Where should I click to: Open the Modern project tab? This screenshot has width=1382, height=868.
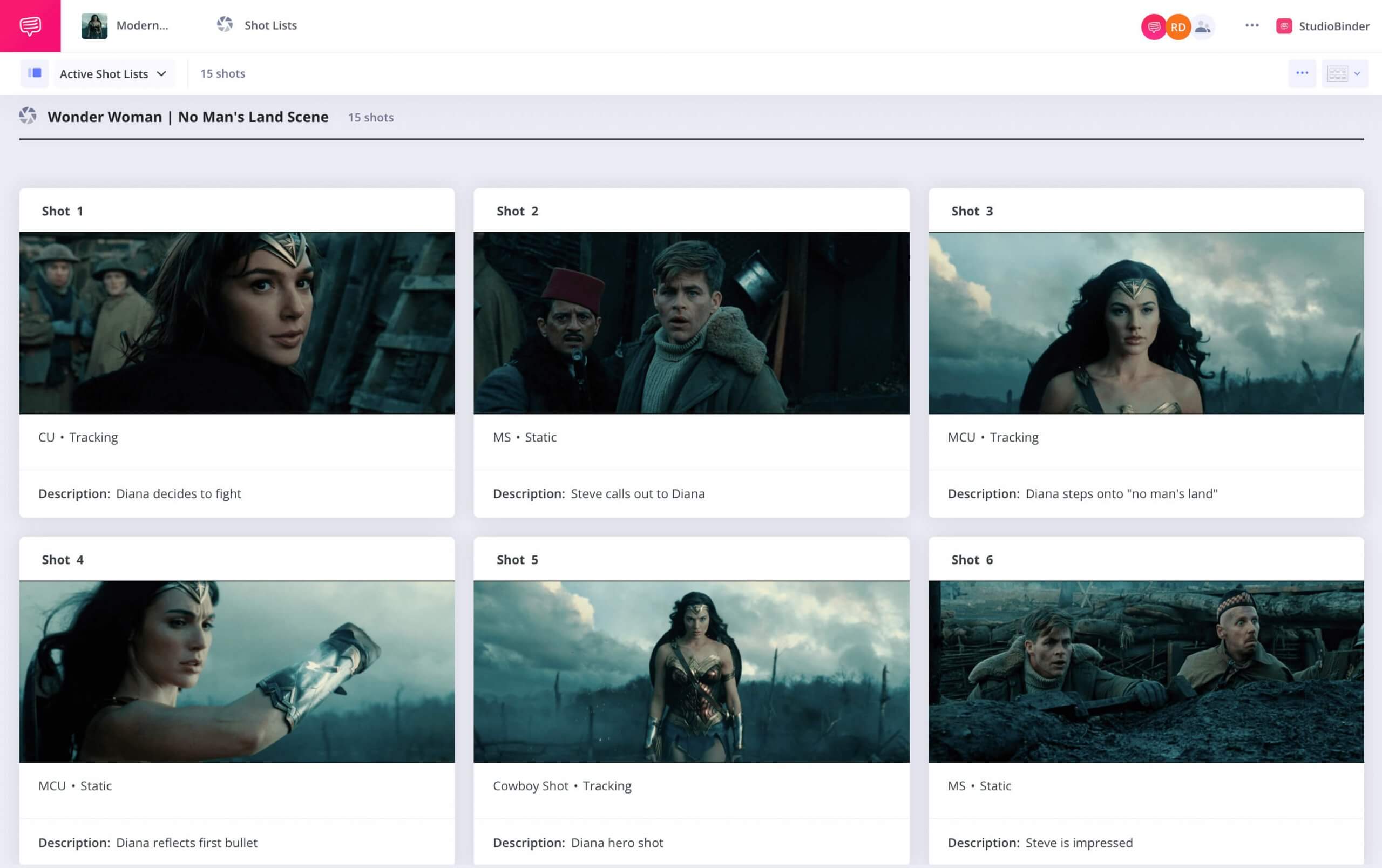(x=126, y=25)
